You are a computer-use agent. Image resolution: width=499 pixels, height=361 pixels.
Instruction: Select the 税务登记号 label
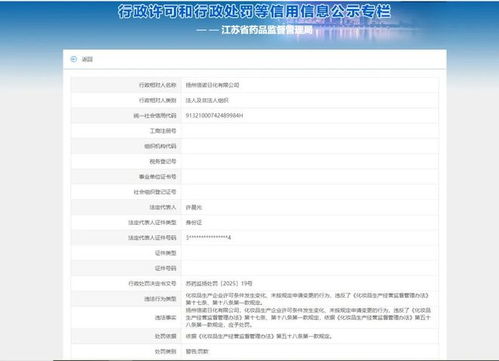click(163, 162)
